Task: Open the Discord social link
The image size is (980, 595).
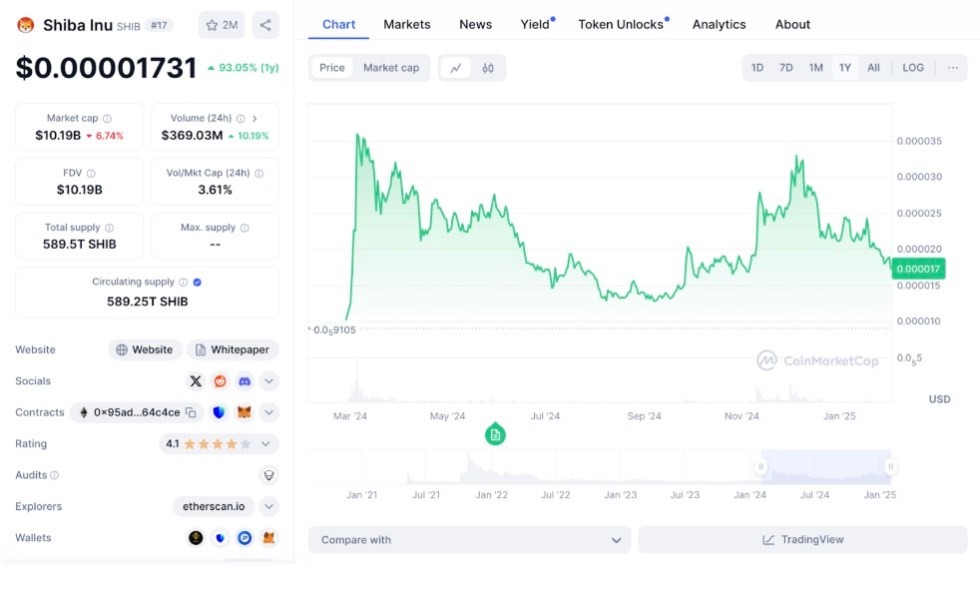Action: coord(244,381)
